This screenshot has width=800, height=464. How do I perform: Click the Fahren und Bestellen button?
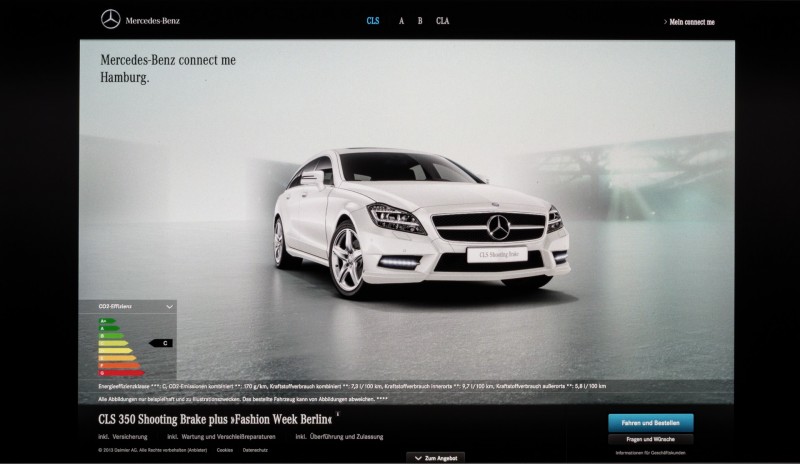point(651,423)
